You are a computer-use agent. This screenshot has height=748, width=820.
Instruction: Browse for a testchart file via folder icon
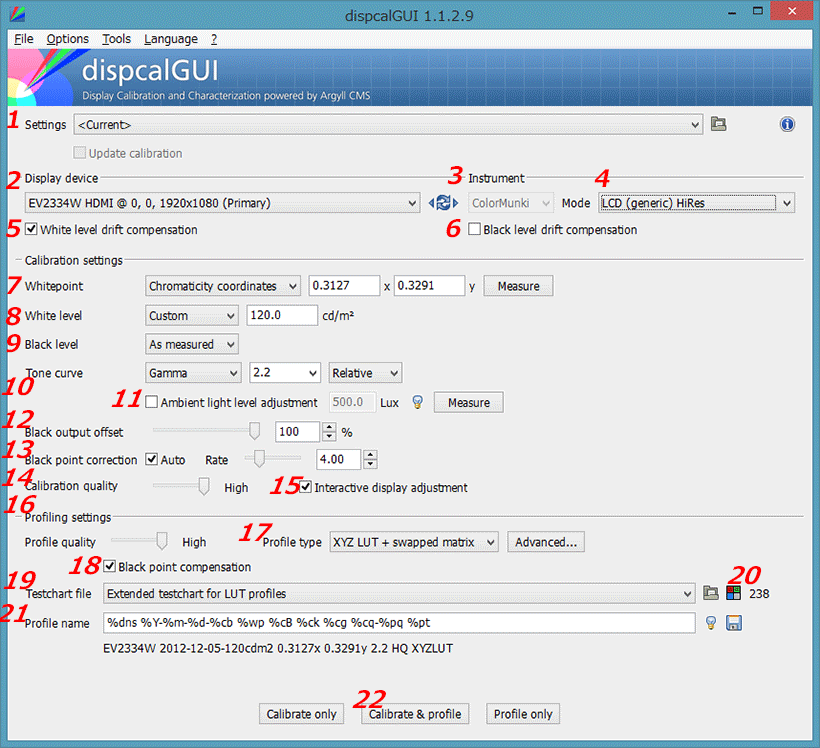[x=711, y=593]
